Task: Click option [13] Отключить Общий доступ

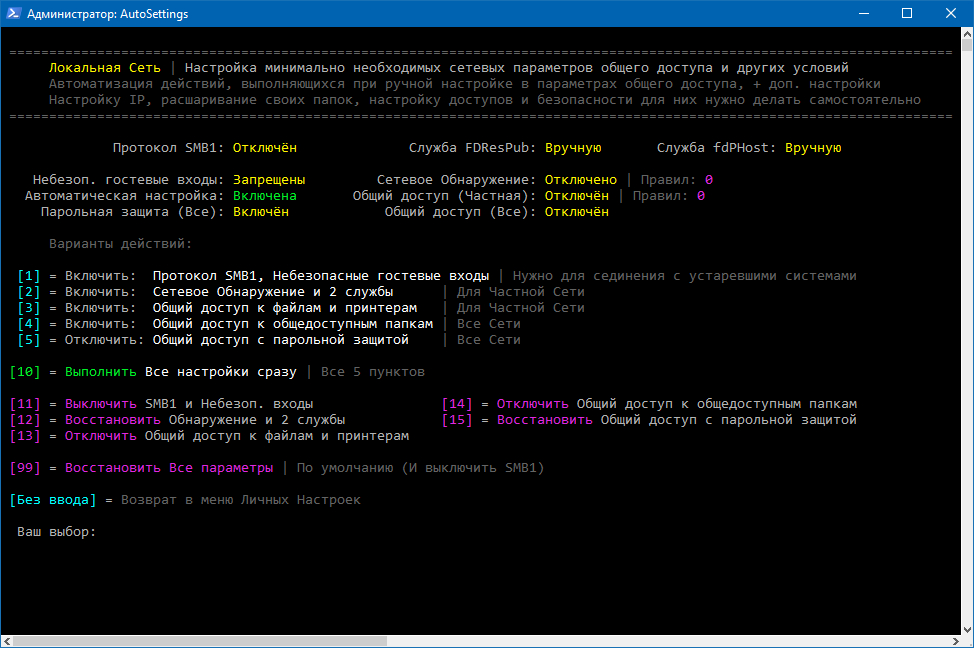Action: (209, 436)
